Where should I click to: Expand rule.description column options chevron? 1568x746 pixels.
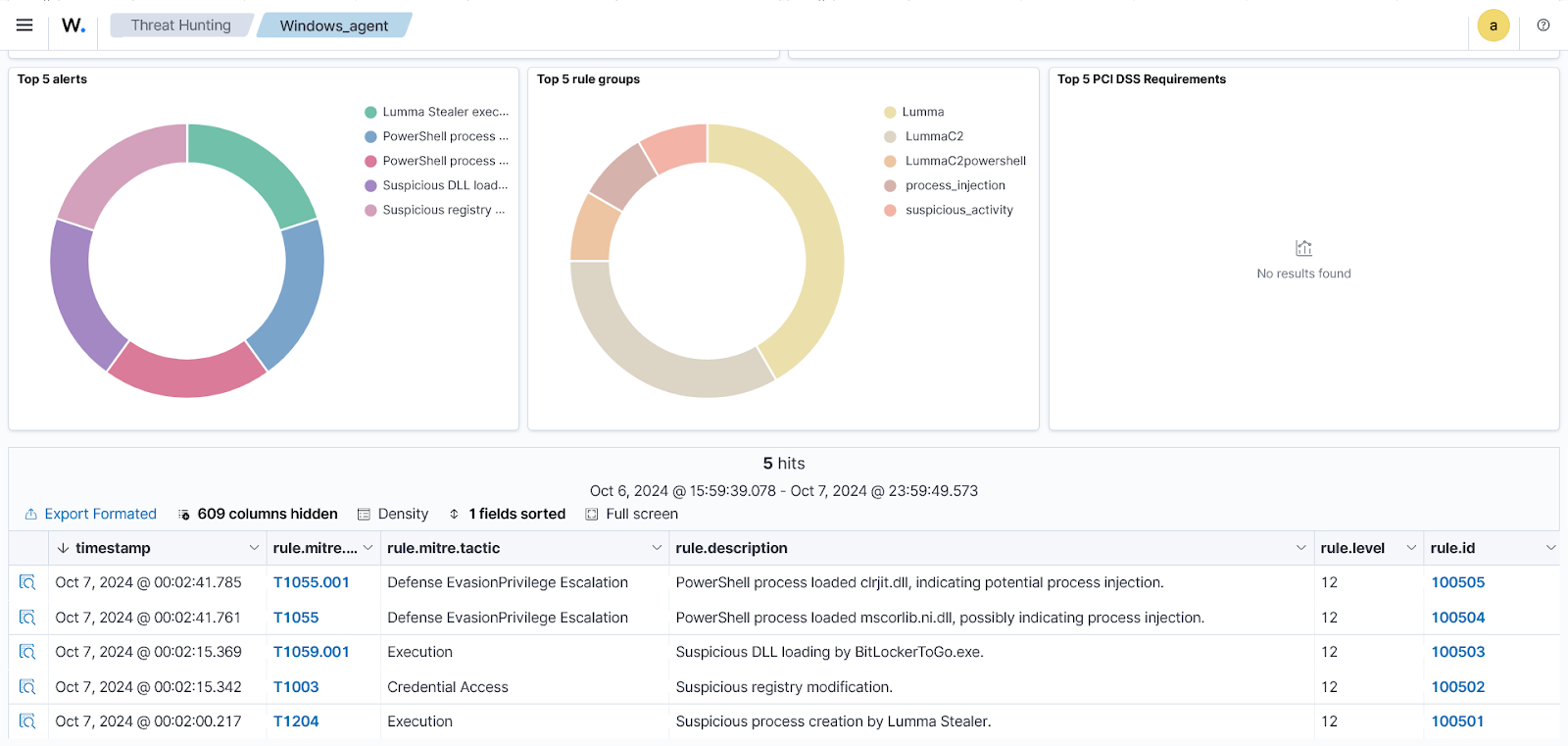tap(1301, 548)
